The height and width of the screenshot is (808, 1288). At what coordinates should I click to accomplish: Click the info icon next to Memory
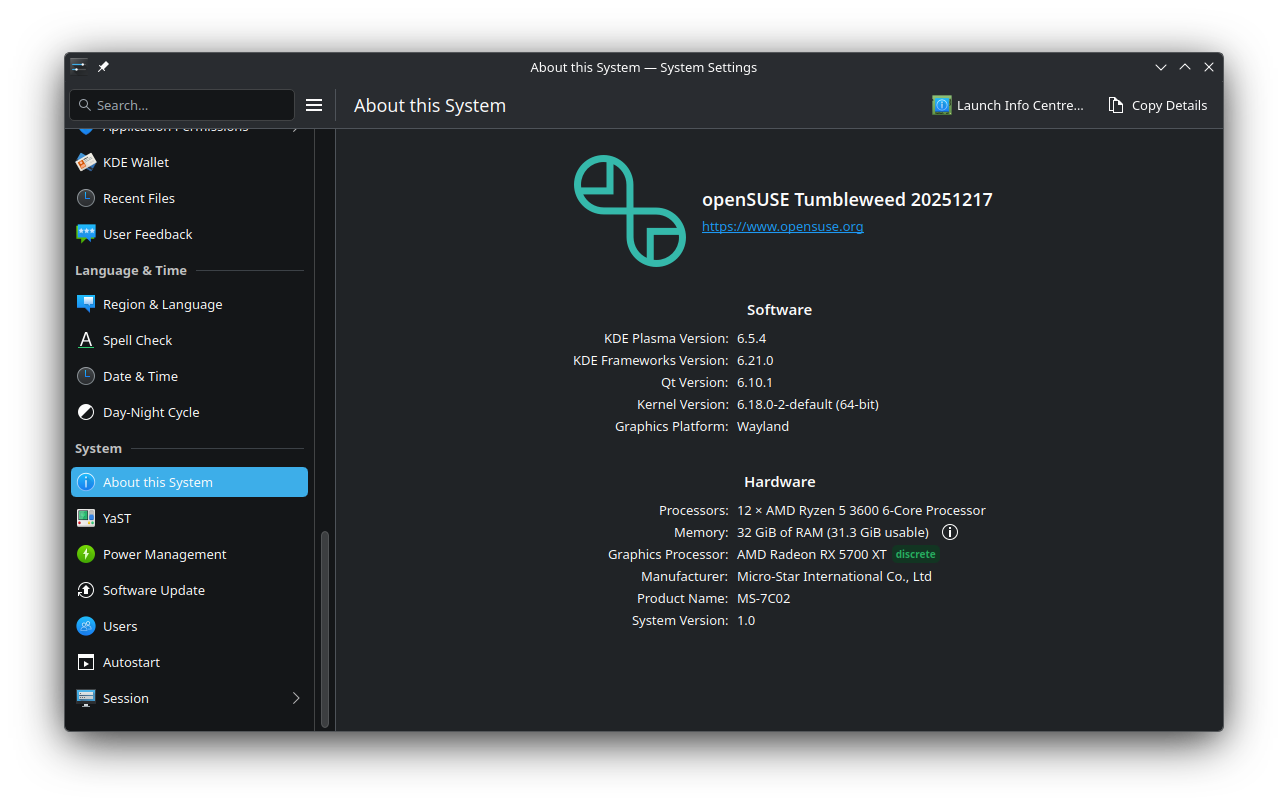tap(950, 532)
